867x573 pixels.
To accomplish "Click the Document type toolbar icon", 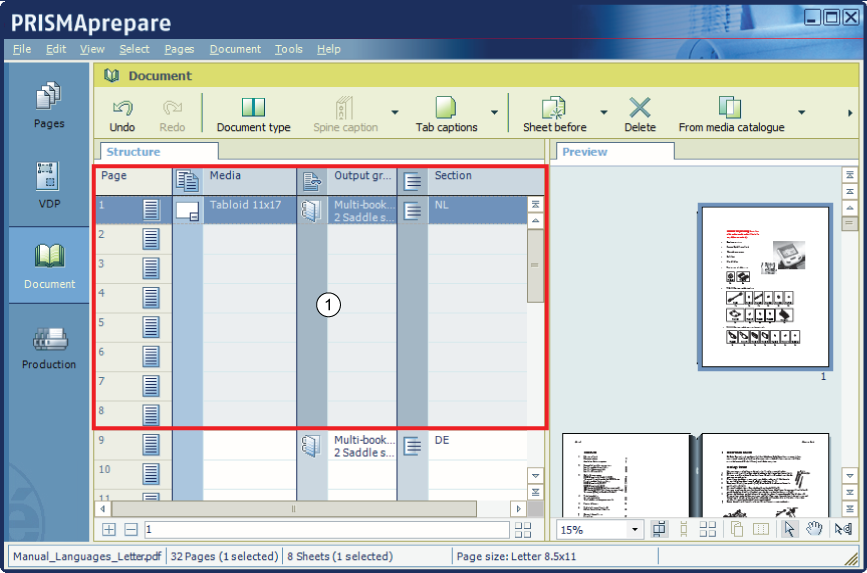I will [x=253, y=108].
